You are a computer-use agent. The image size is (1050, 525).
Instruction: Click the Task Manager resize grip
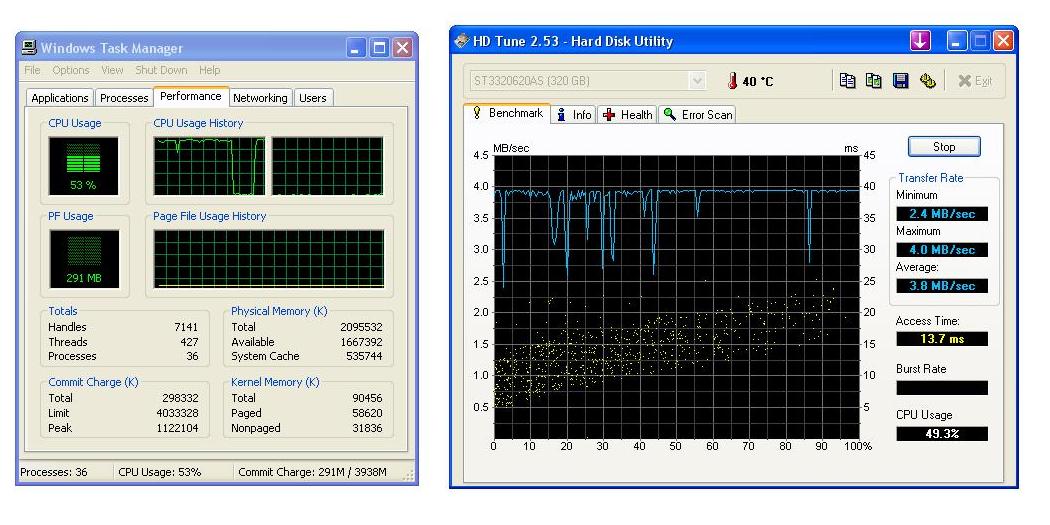[408, 475]
